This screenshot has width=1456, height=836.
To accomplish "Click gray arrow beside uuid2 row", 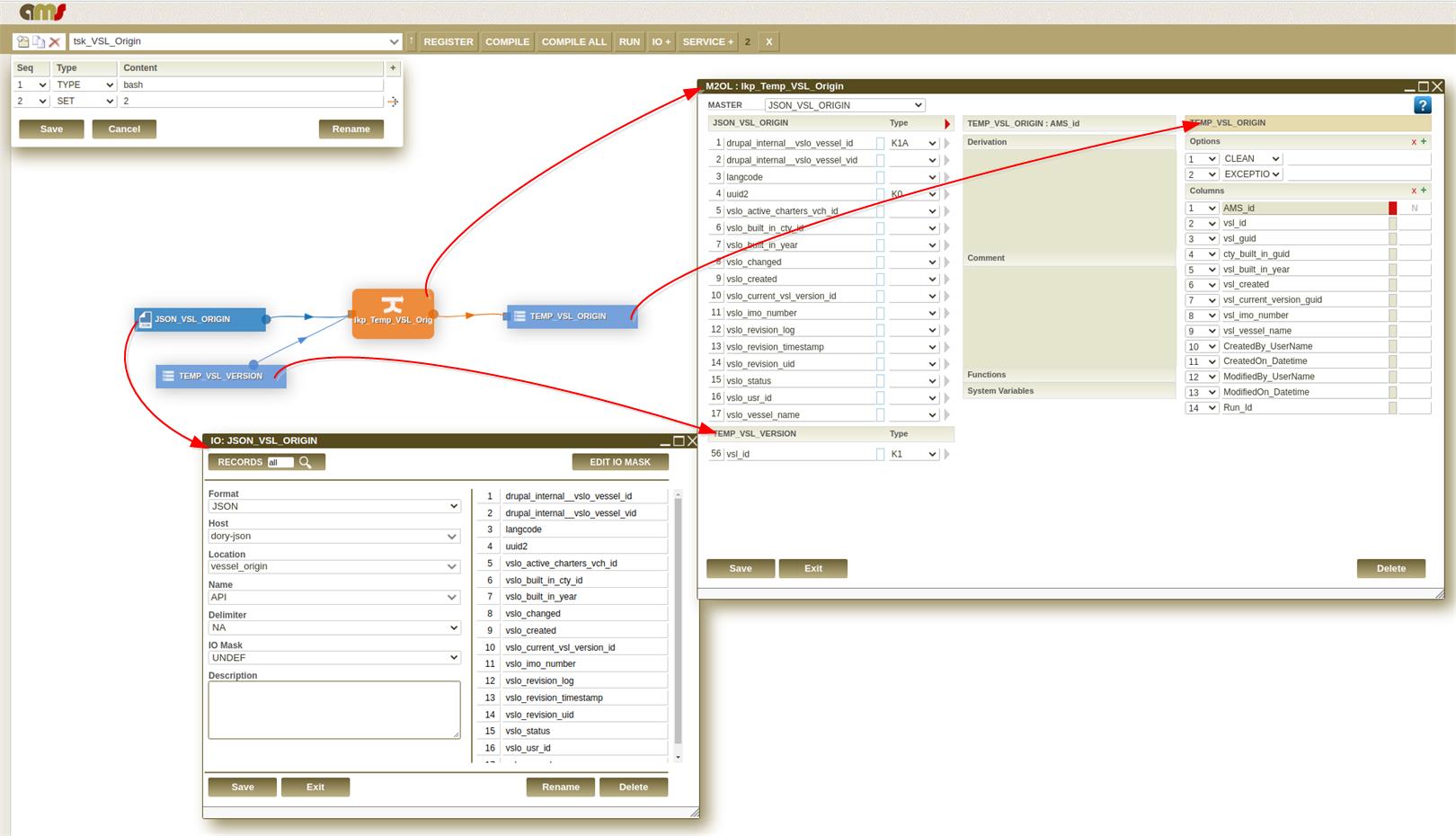I will tap(947, 194).
